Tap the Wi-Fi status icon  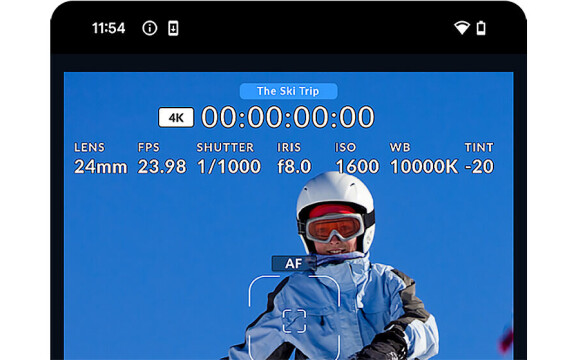point(461,28)
